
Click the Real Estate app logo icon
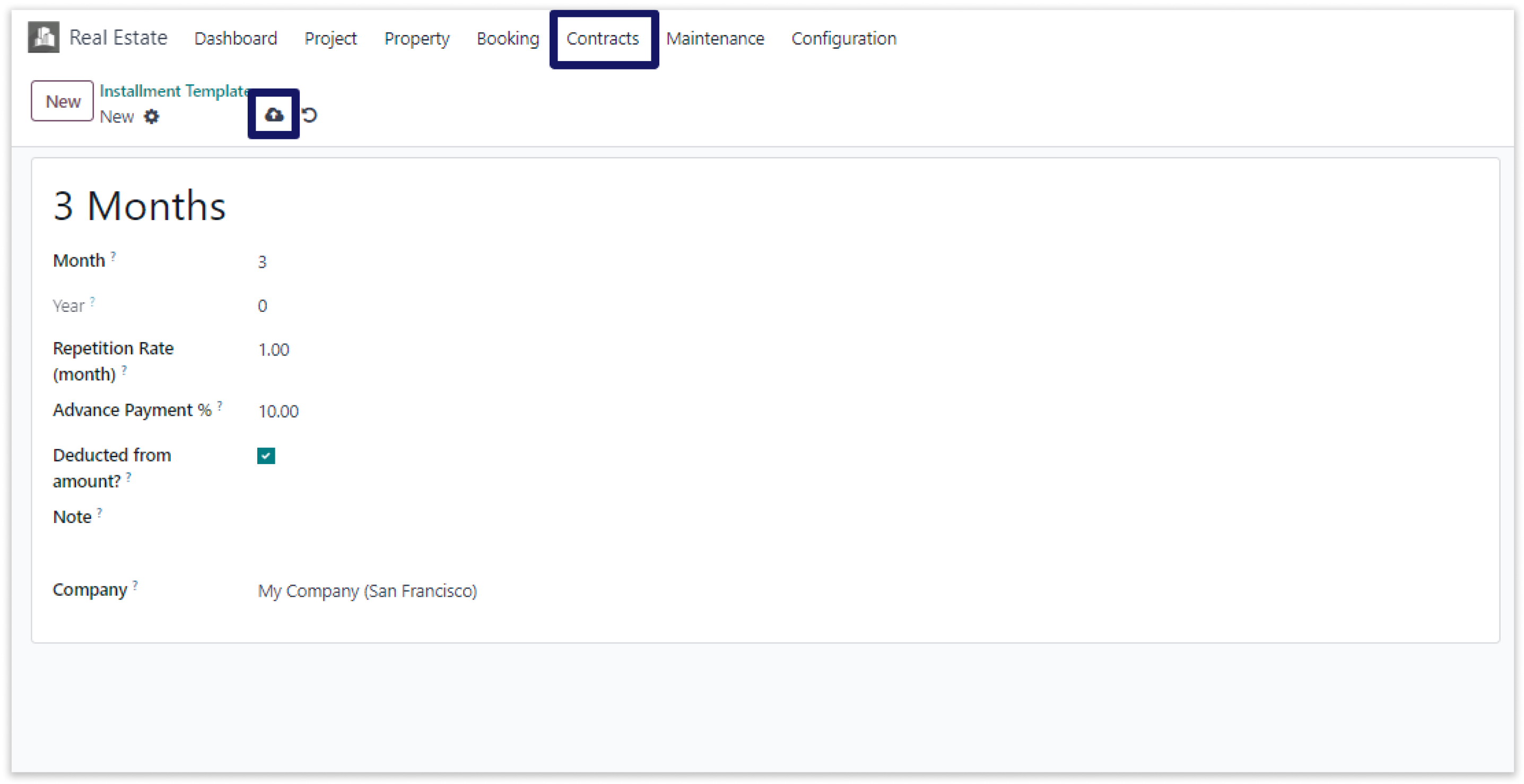[x=43, y=37]
